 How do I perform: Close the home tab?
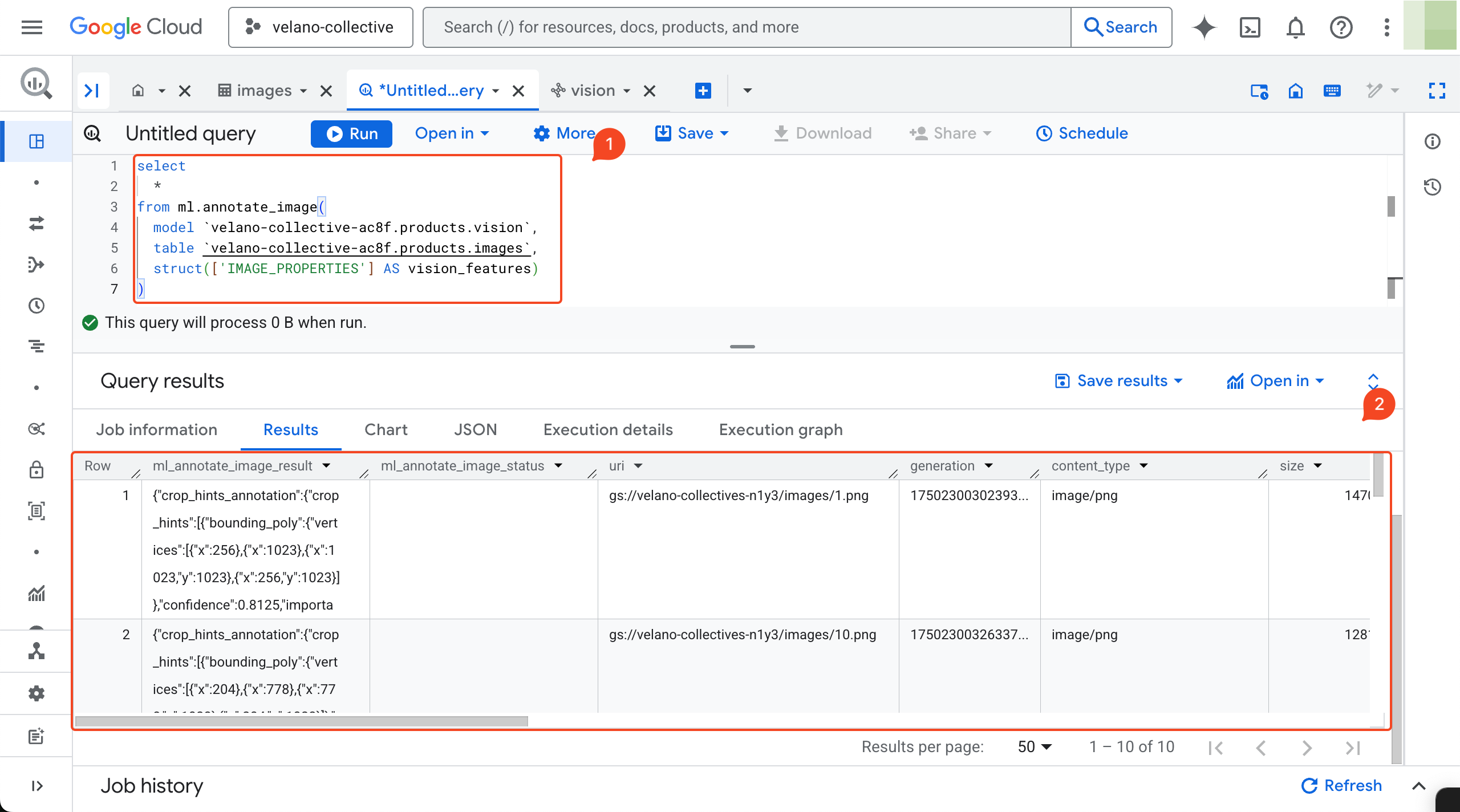[x=185, y=91]
